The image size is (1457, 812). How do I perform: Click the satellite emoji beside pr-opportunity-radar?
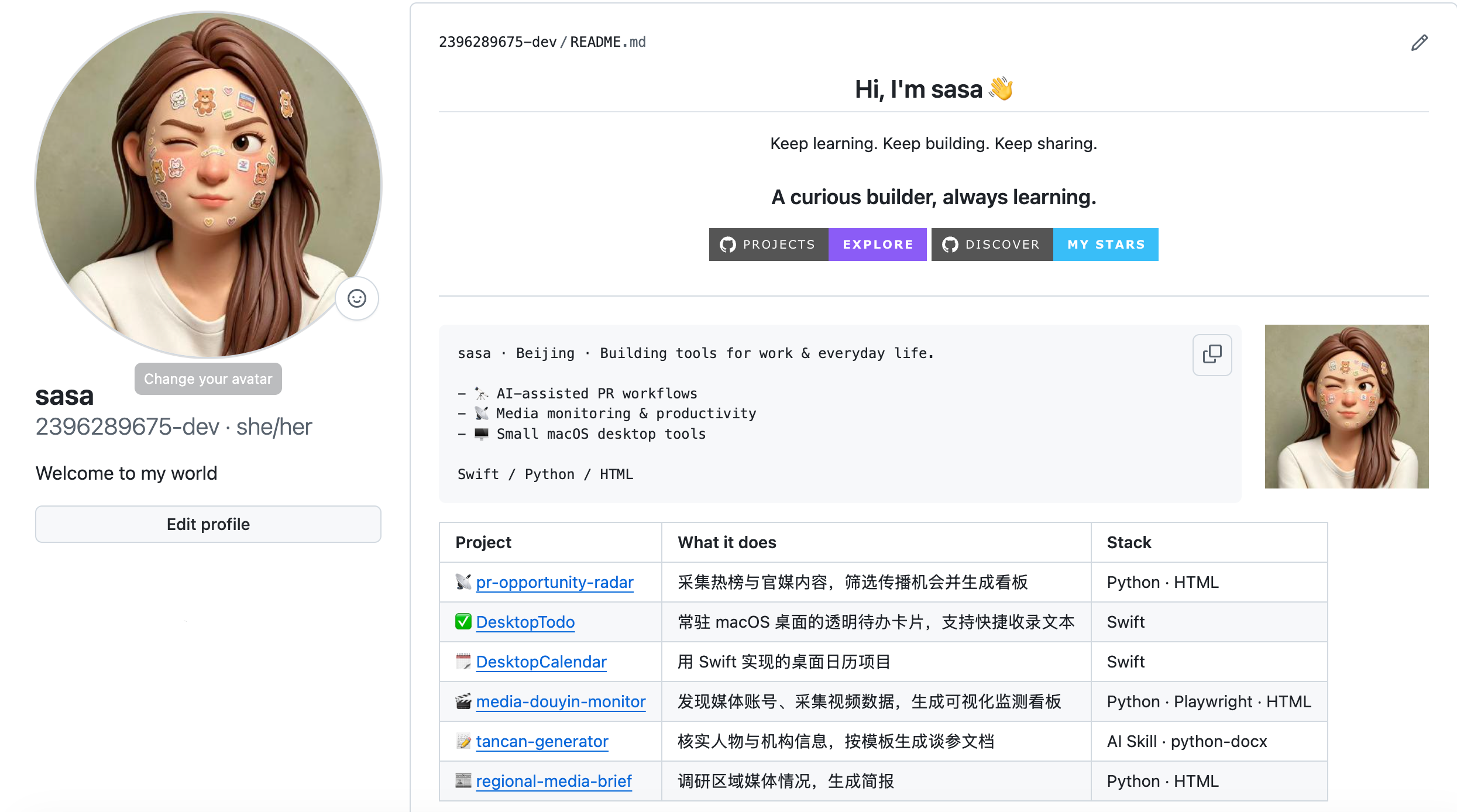click(x=463, y=582)
